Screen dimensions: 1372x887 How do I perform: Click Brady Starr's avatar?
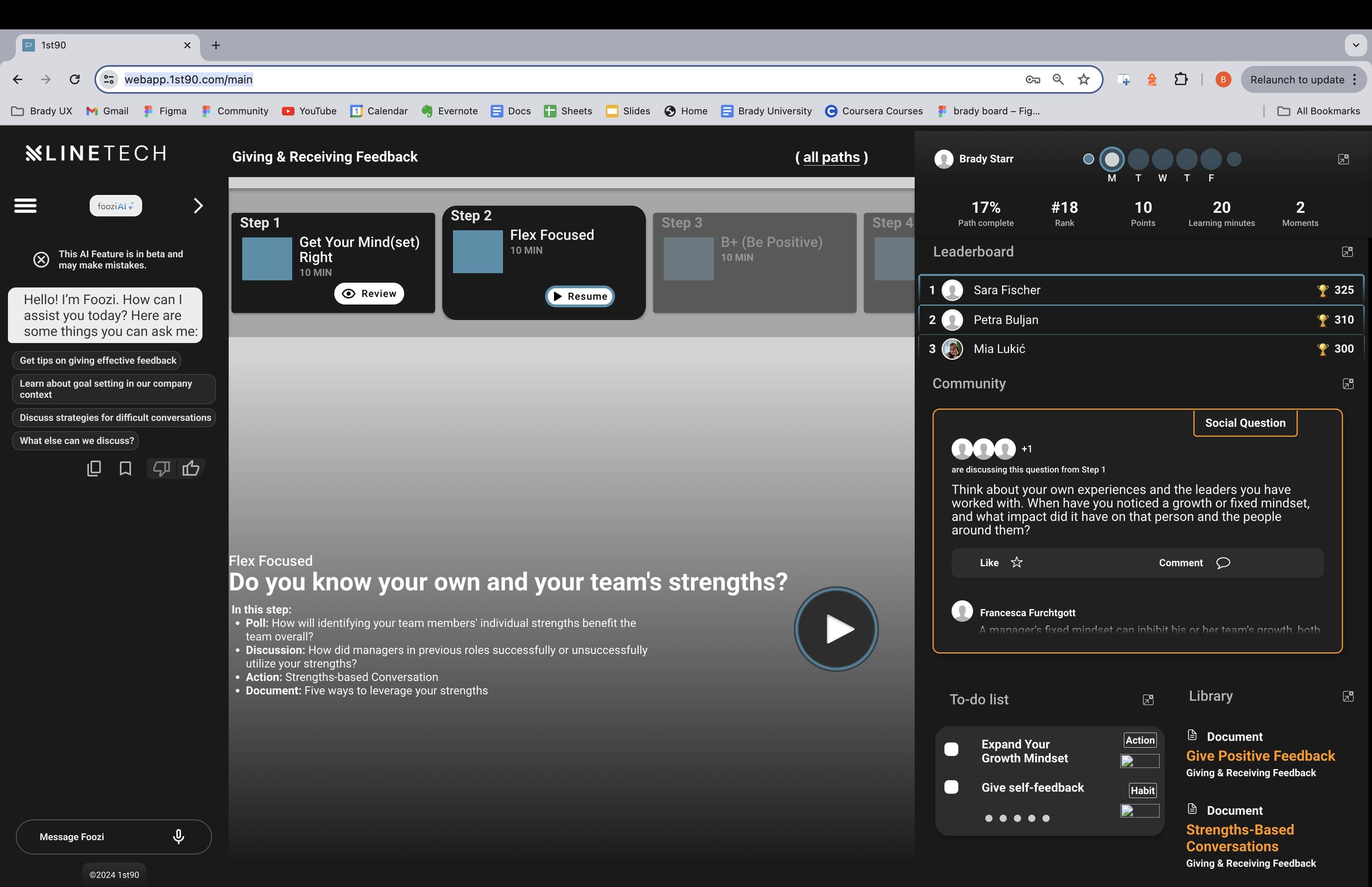click(944, 159)
